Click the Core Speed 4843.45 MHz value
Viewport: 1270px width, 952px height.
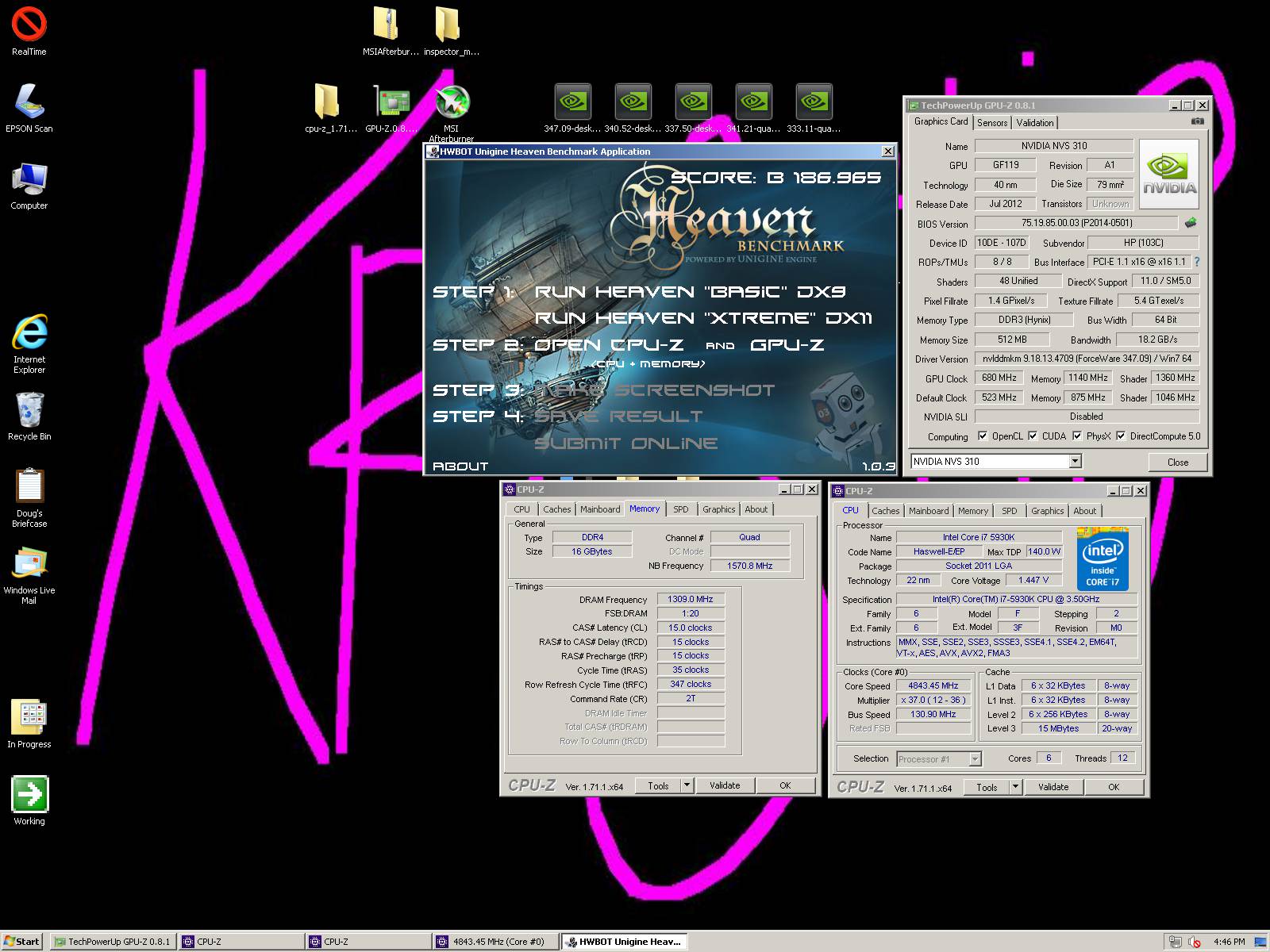[933, 685]
